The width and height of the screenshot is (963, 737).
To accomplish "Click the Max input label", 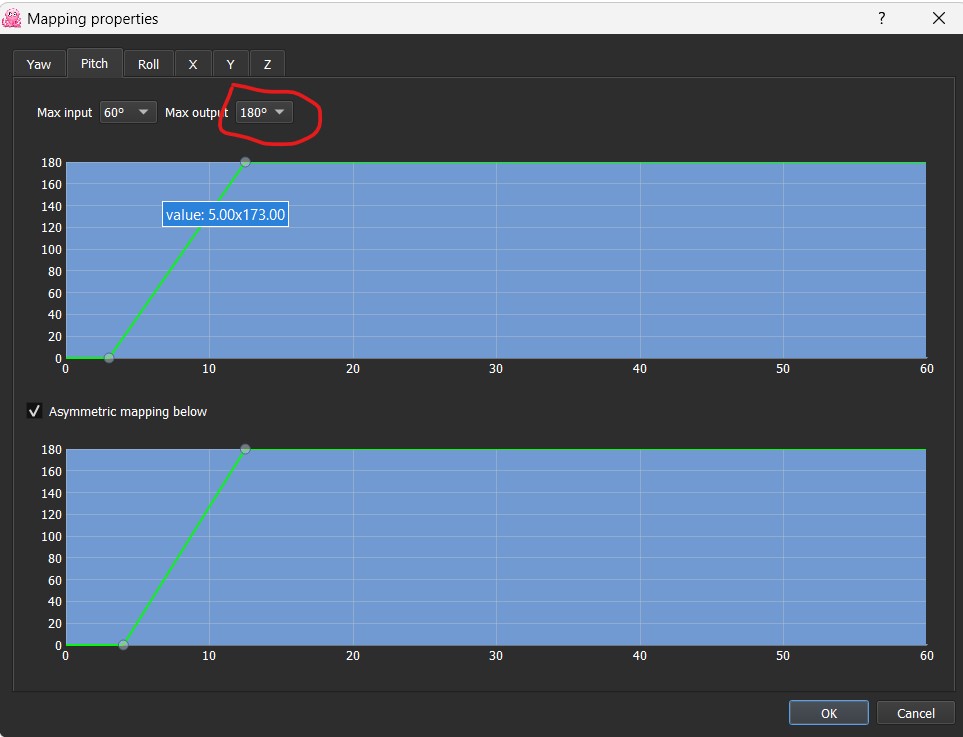I will pos(64,113).
